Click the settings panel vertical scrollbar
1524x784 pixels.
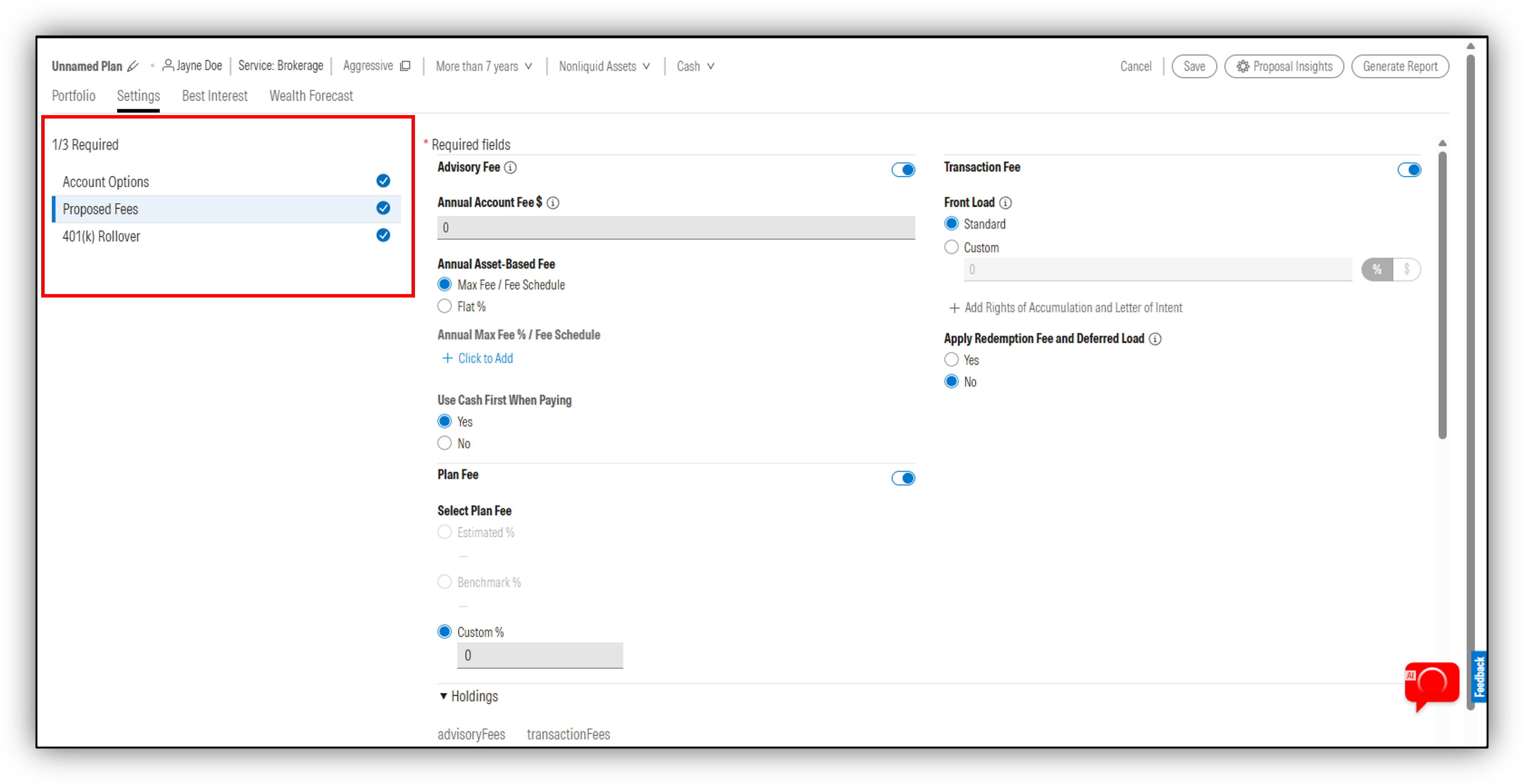(1442, 295)
